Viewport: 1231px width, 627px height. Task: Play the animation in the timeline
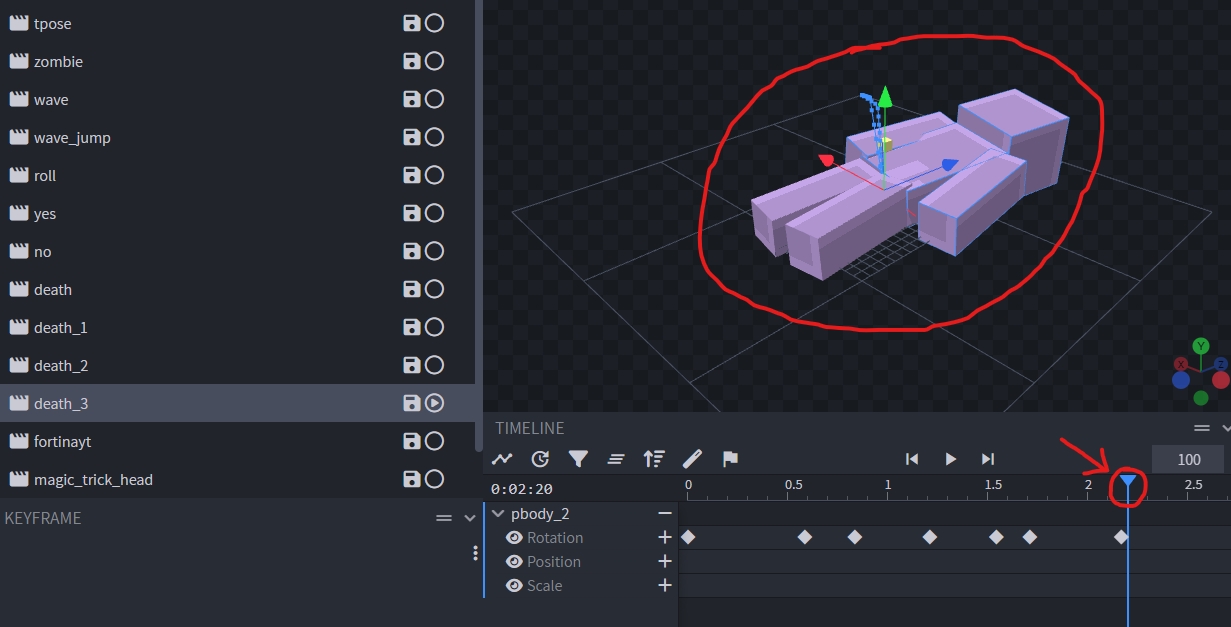(950, 459)
